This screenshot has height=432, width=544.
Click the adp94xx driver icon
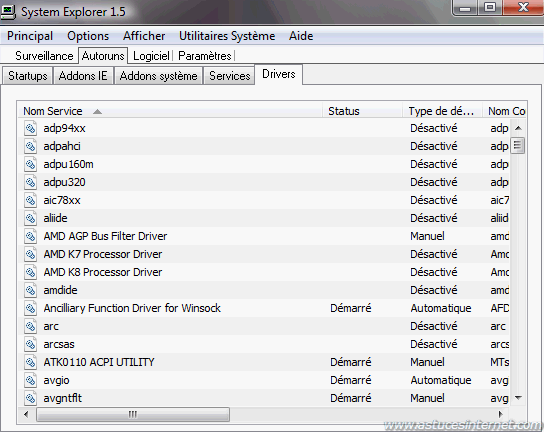pyautogui.click(x=31, y=128)
